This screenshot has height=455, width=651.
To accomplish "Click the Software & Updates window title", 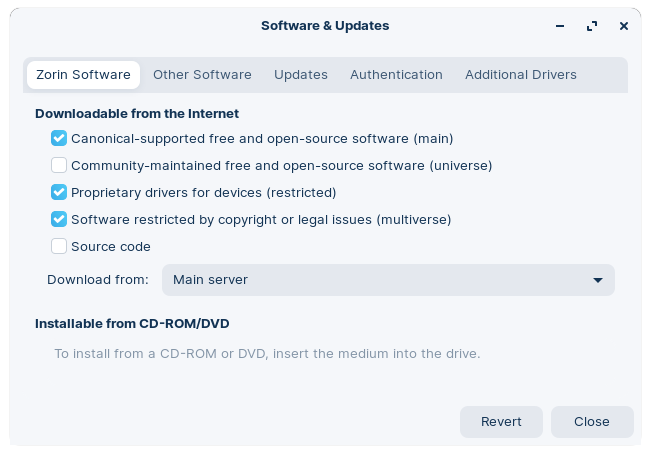I will pos(325,26).
